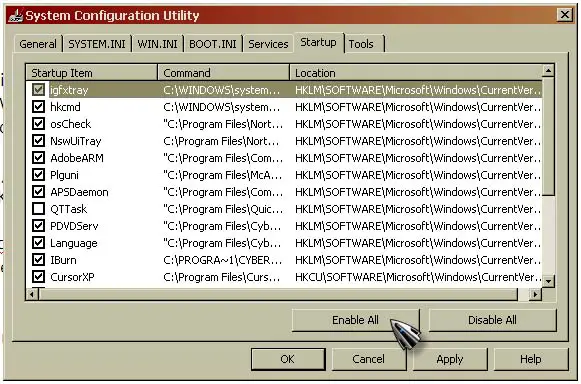
Task: Uncheck the PDVDServ startup item
Action: tap(38, 226)
